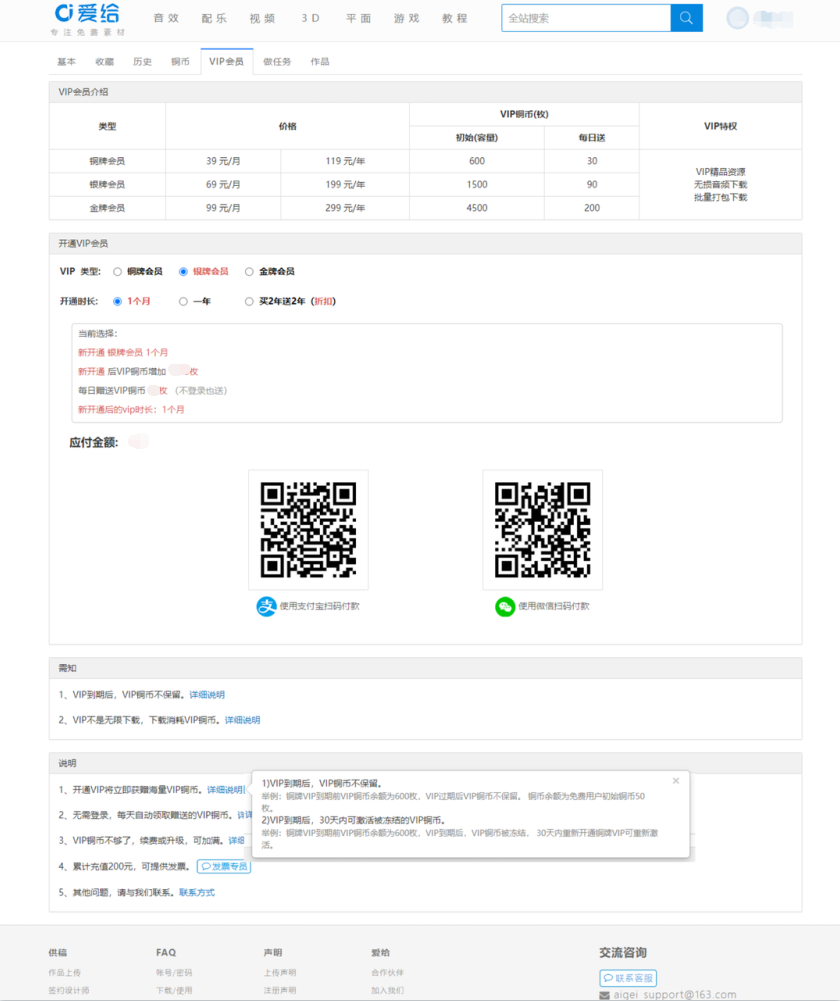Image resolution: width=840 pixels, height=1001 pixels.
Task: Click the 199 元/年 price cell
Action: point(345,184)
